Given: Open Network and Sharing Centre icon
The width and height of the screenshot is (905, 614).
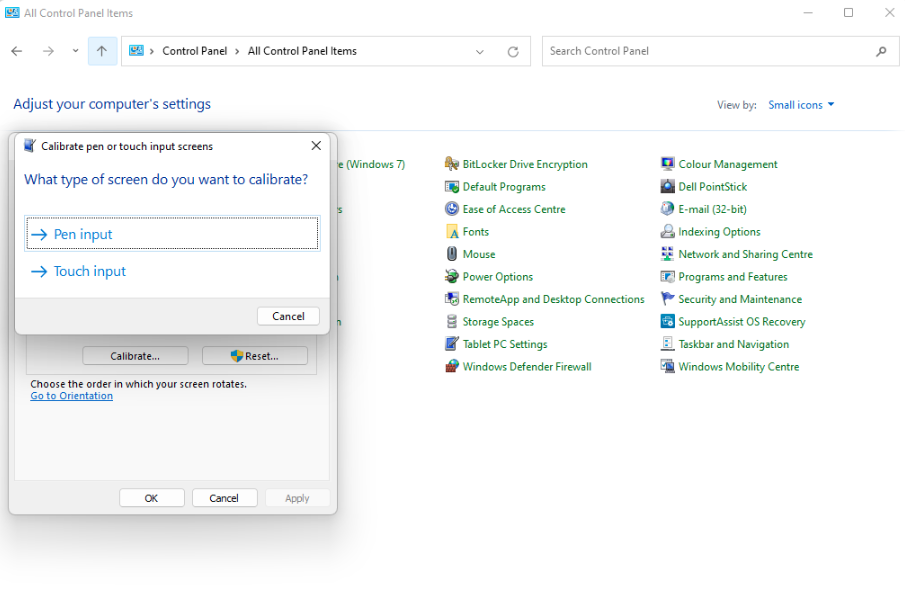Looking at the screenshot, I should pyautogui.click(x=668, y=254).
